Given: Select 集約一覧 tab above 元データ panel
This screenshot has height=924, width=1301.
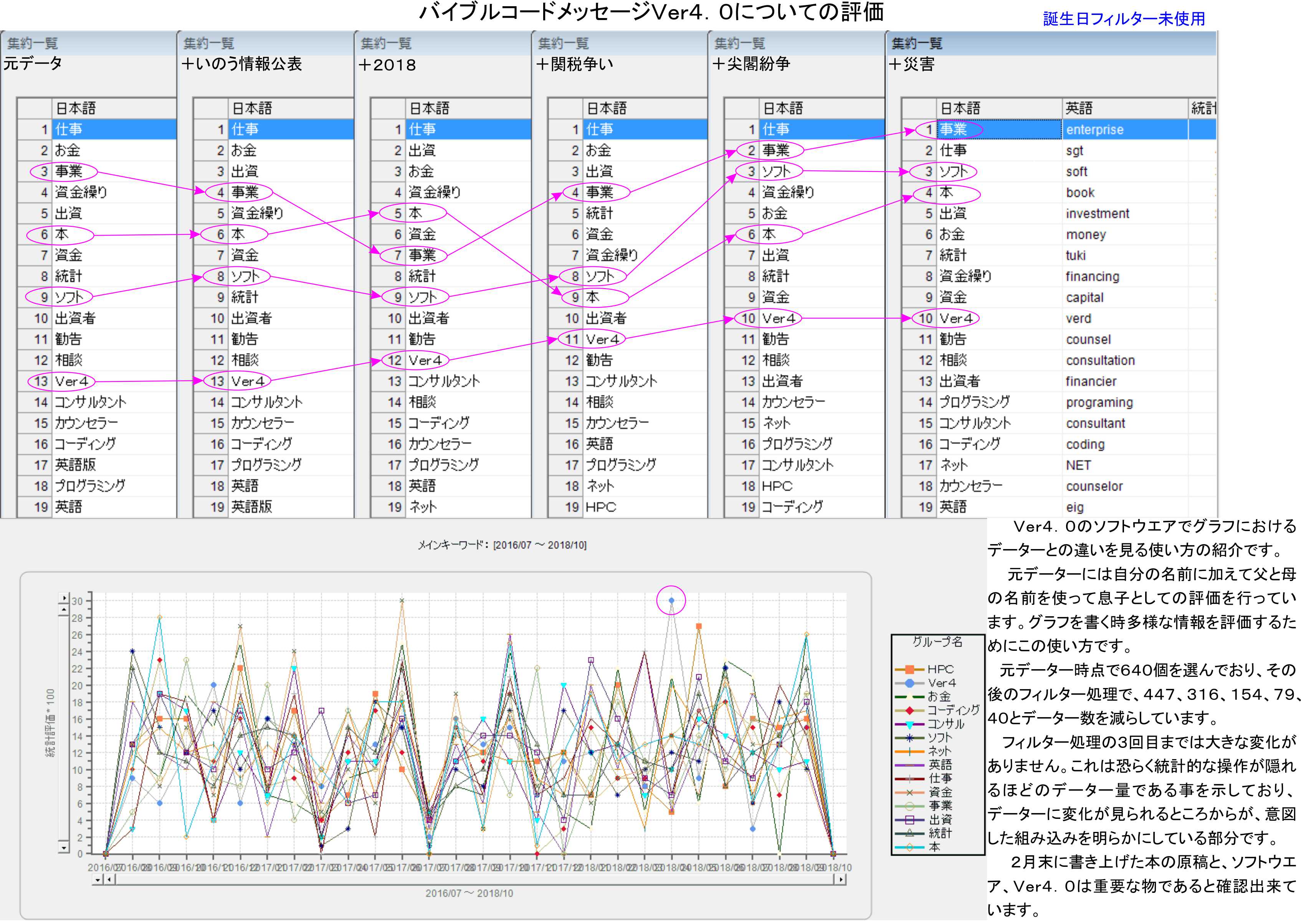Looking at the screenshot, I should [x=33, y=43].
